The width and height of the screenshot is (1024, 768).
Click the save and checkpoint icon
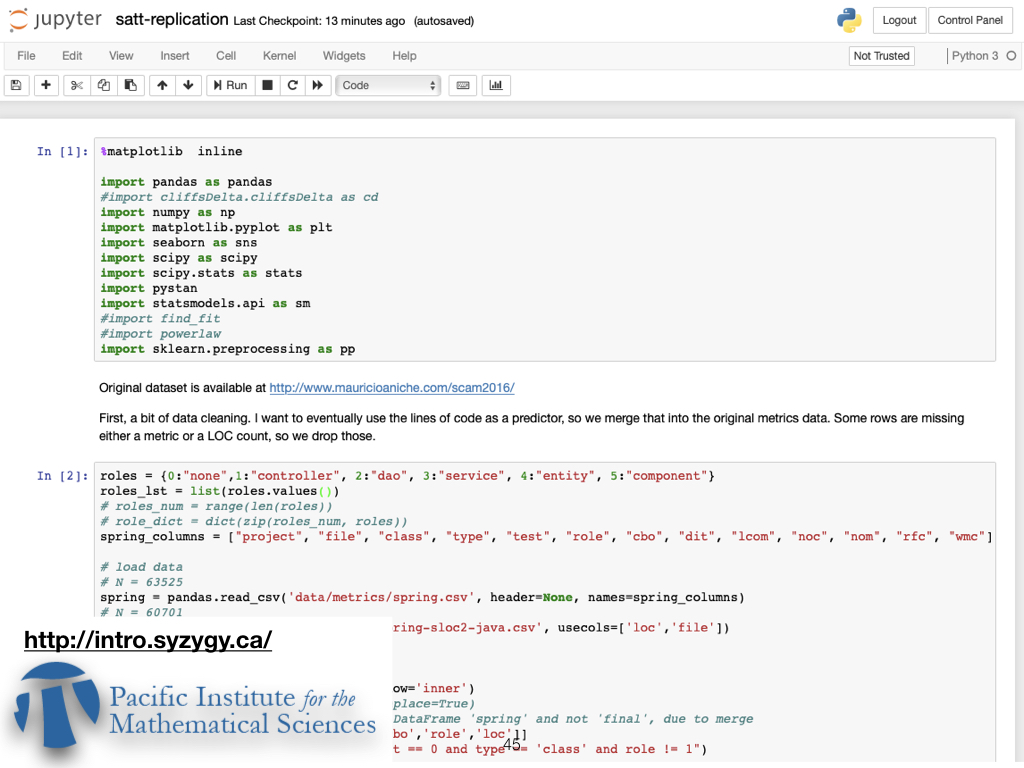point(16,86)
